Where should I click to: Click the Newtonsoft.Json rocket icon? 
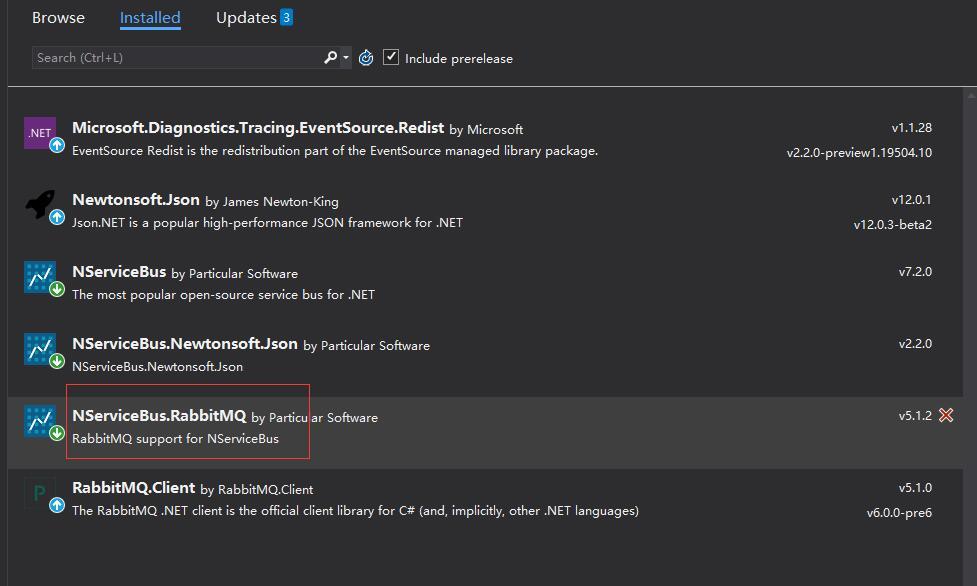40,204
